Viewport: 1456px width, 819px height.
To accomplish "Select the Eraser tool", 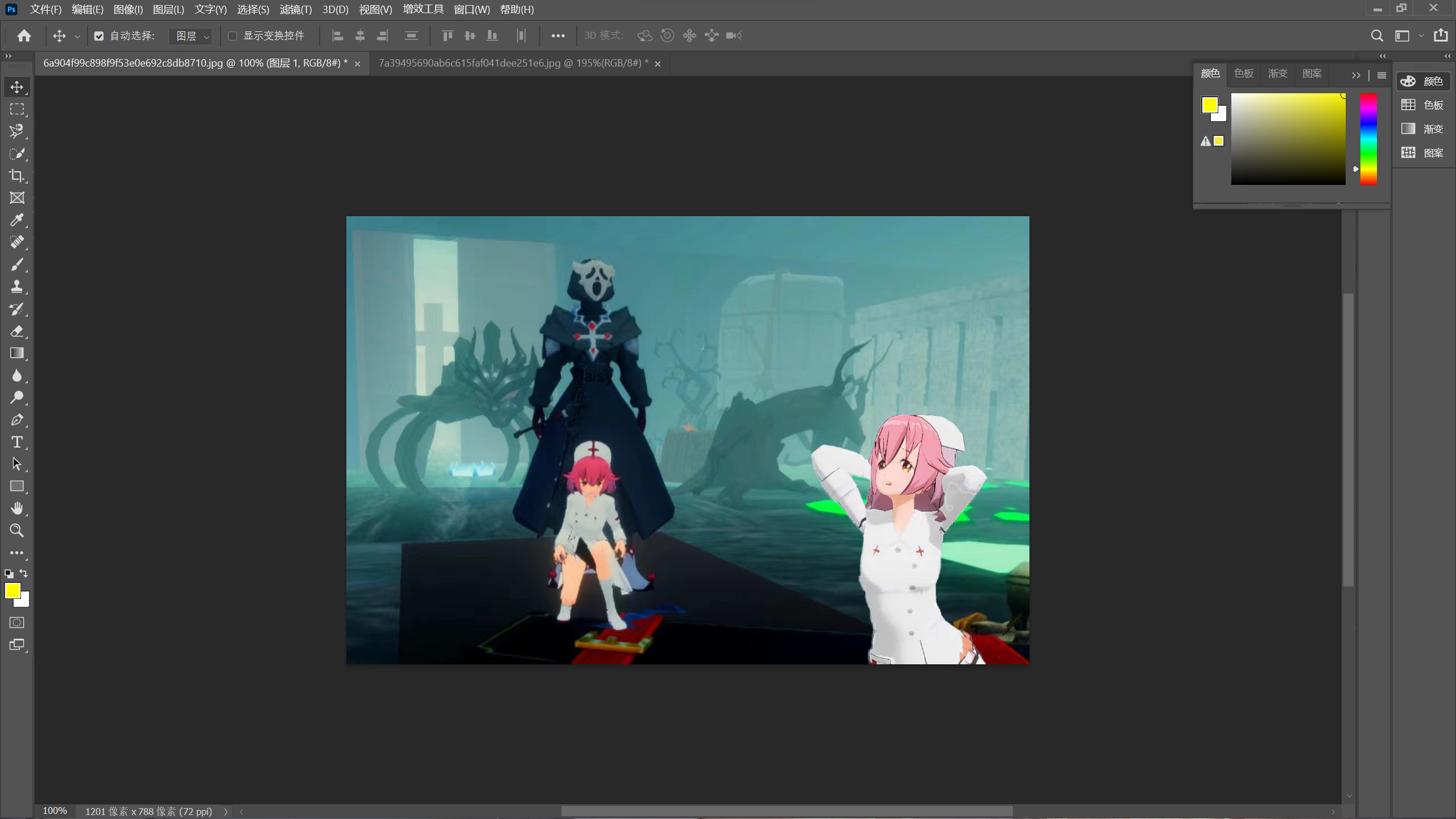I will (x=17, y=331).
